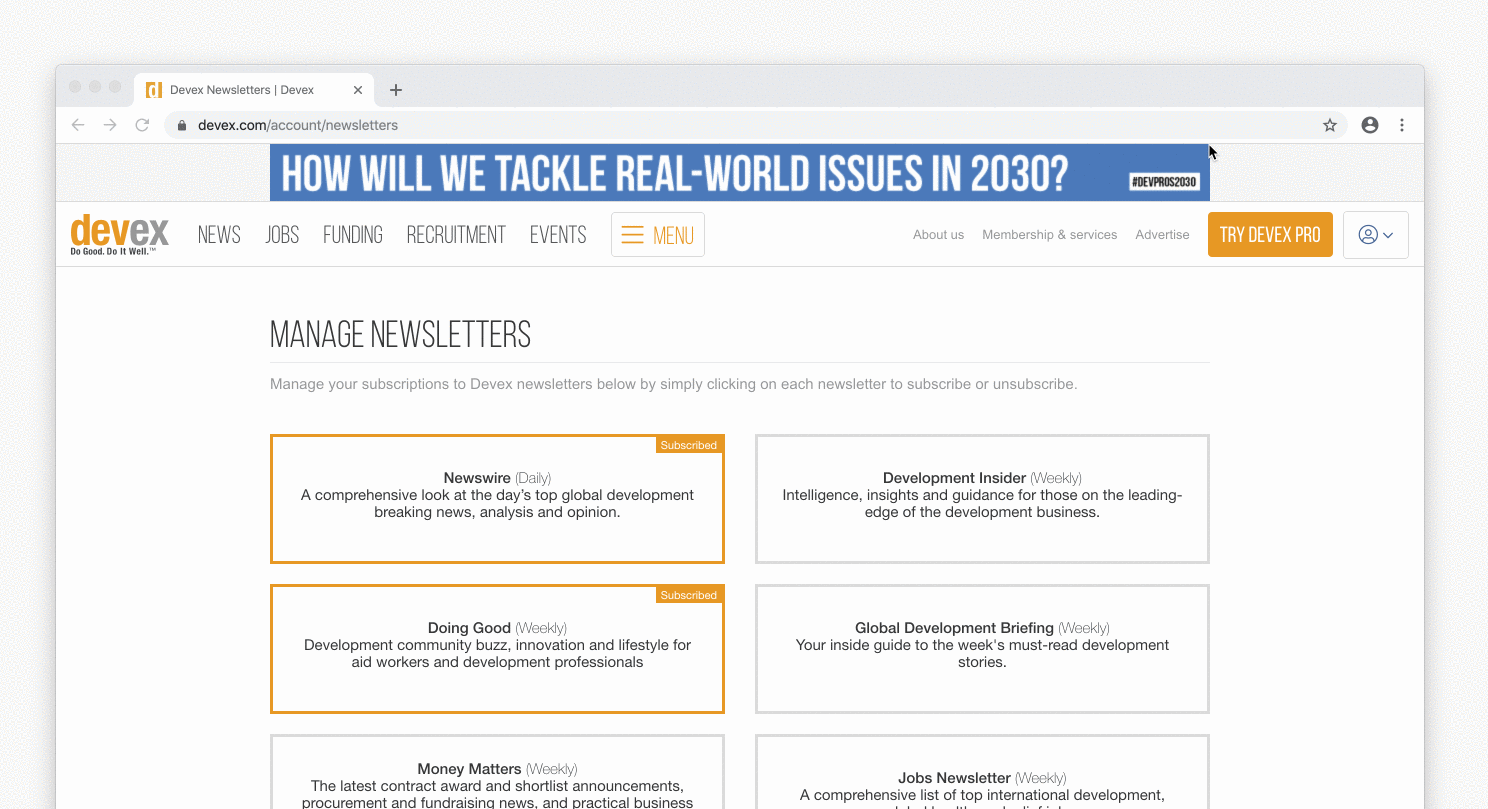Reload the page with refresh icon
Image resolution: width=1488 pixels, height=809 pixels.
click(142, 125)
